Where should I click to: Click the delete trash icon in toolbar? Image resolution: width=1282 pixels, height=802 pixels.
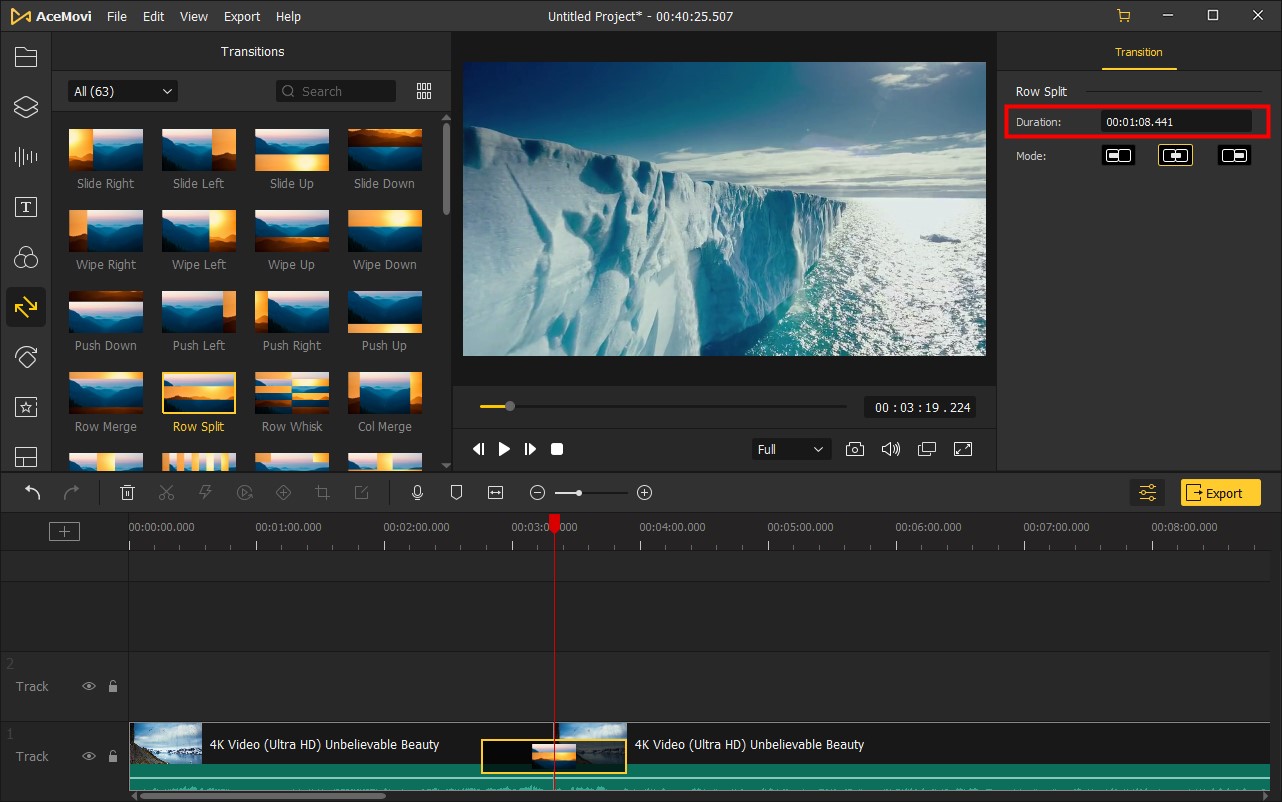127,493
